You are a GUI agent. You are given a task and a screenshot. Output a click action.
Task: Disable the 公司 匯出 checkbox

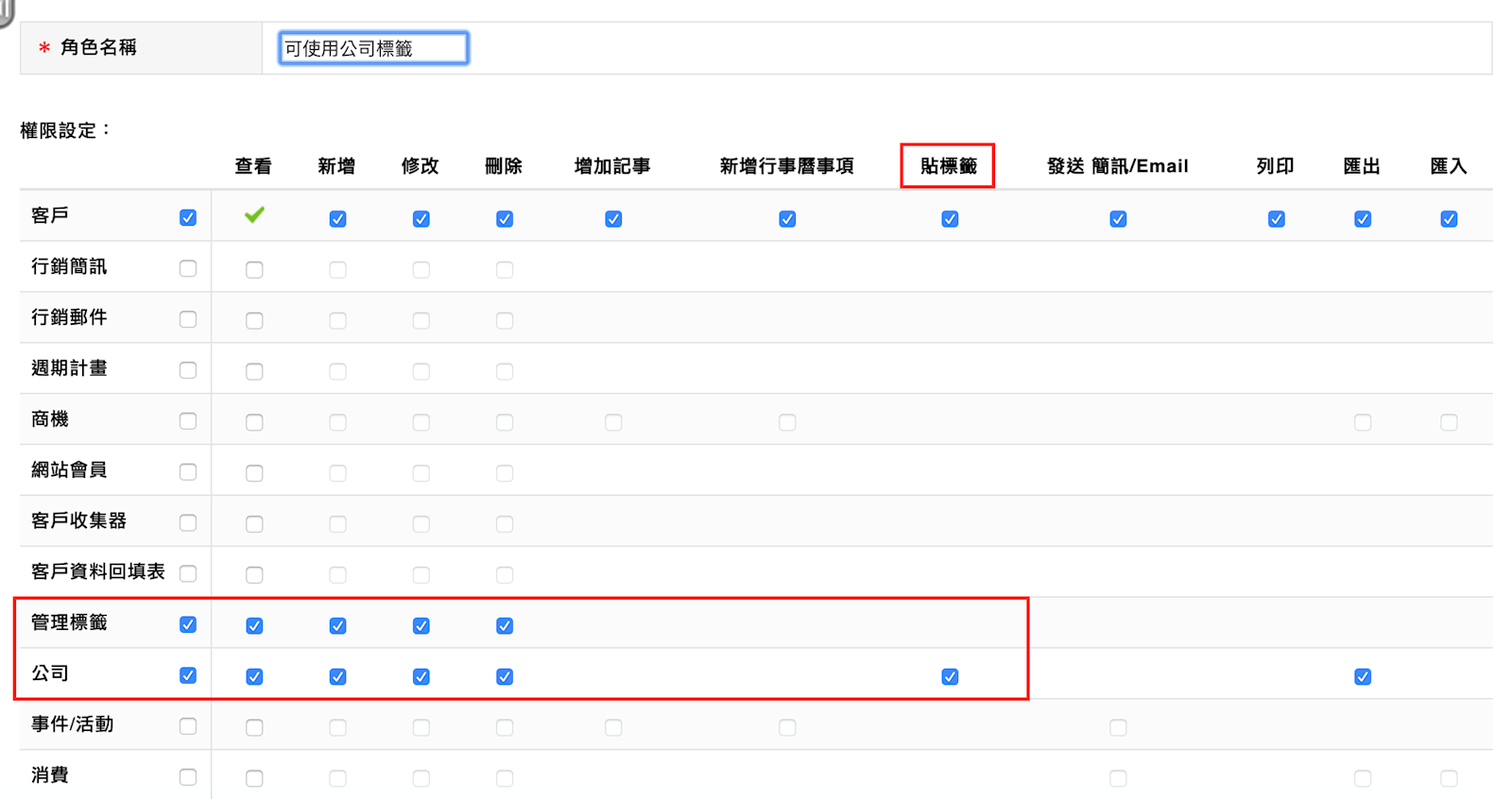click(1363, 677)
